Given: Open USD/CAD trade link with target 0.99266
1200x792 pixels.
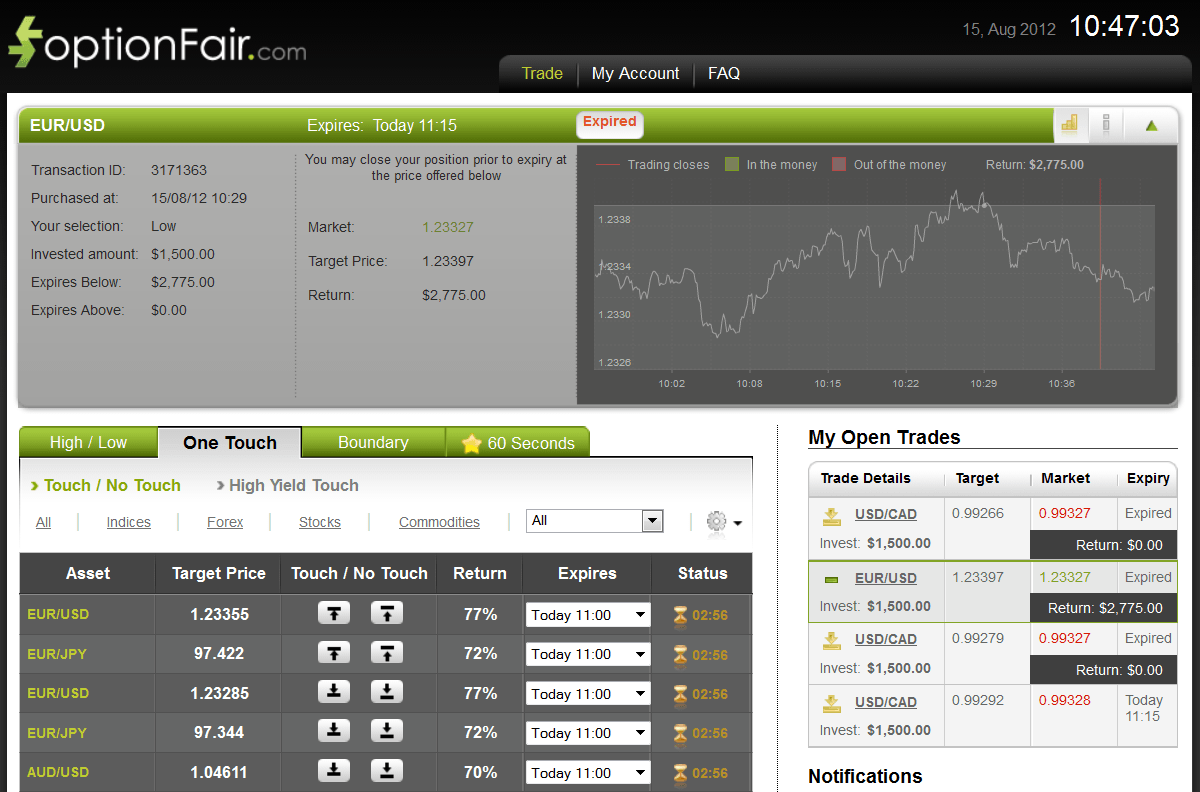Looking at the screenshot, I should (886, 515).
